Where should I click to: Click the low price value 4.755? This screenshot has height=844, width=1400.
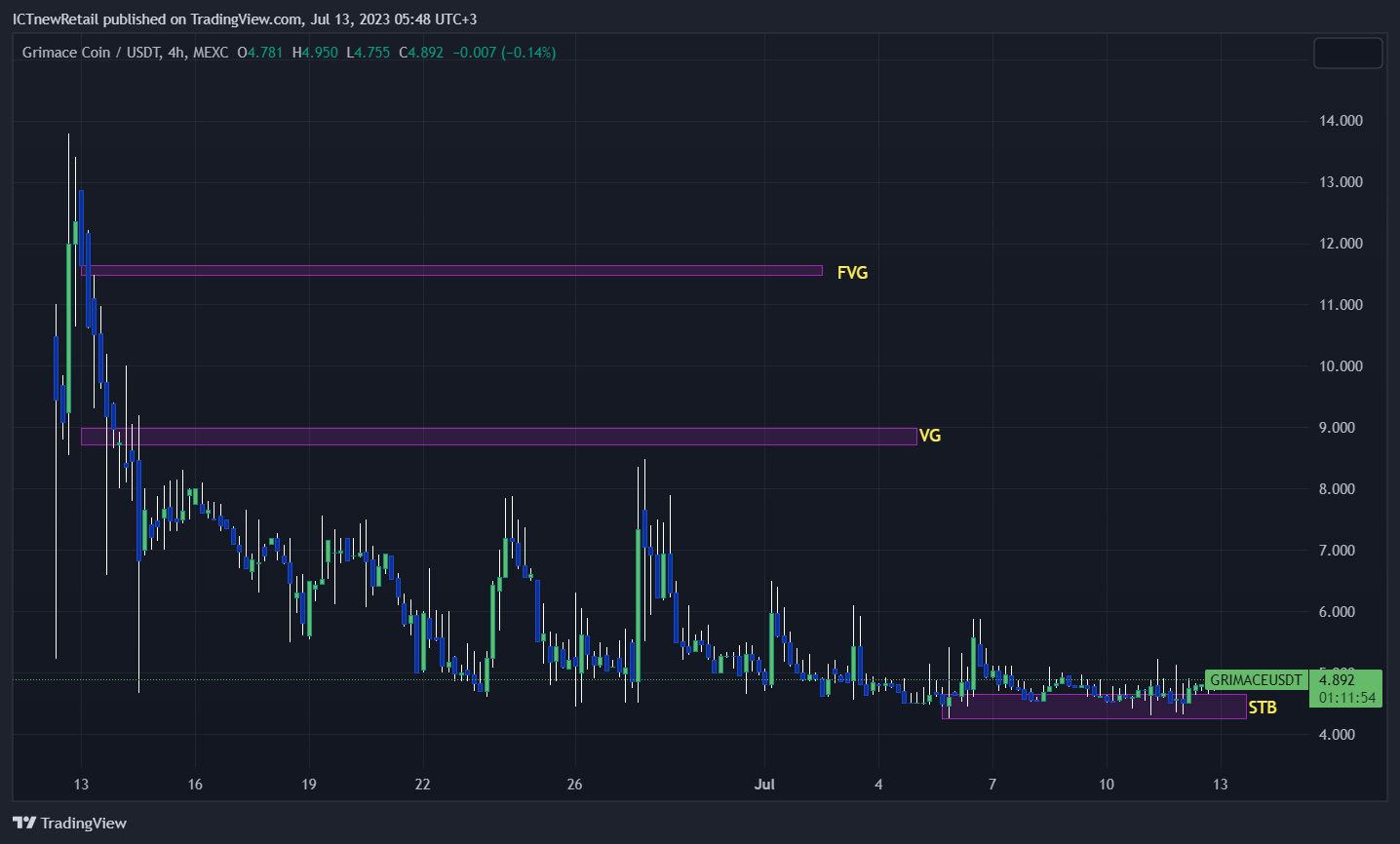[x=372, y=53]
